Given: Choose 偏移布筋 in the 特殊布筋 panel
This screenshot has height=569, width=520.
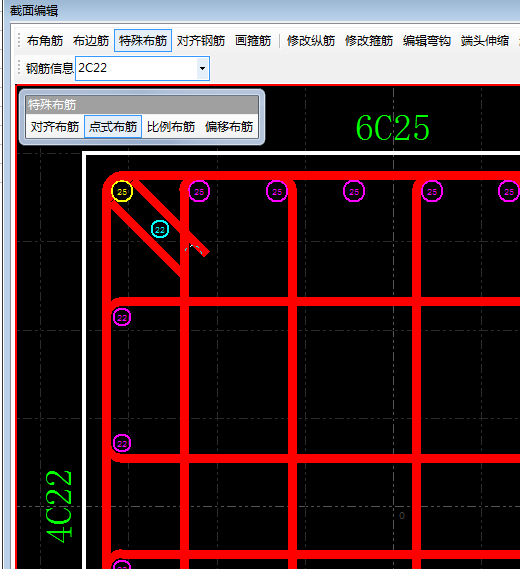Looking at the screenshot, I should pos(229,127).
